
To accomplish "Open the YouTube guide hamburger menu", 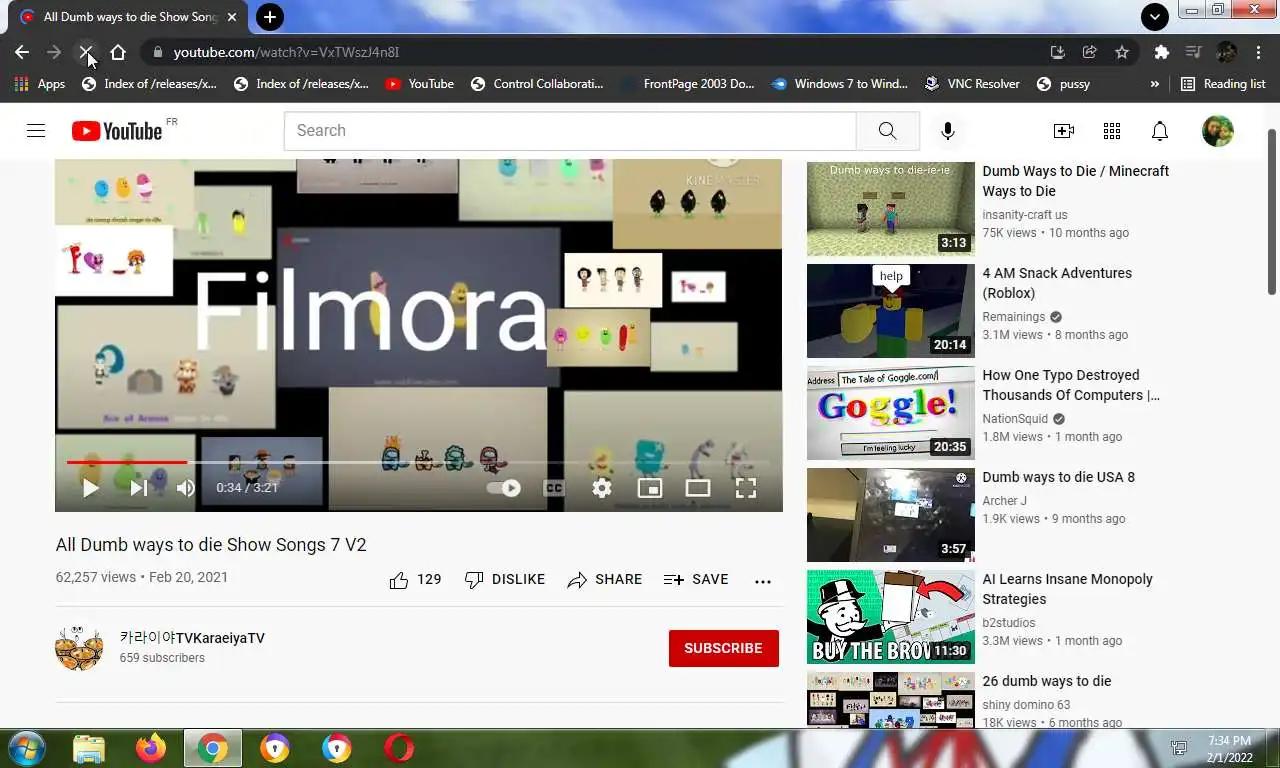I will pyautogui.click(x=36, y=131).
